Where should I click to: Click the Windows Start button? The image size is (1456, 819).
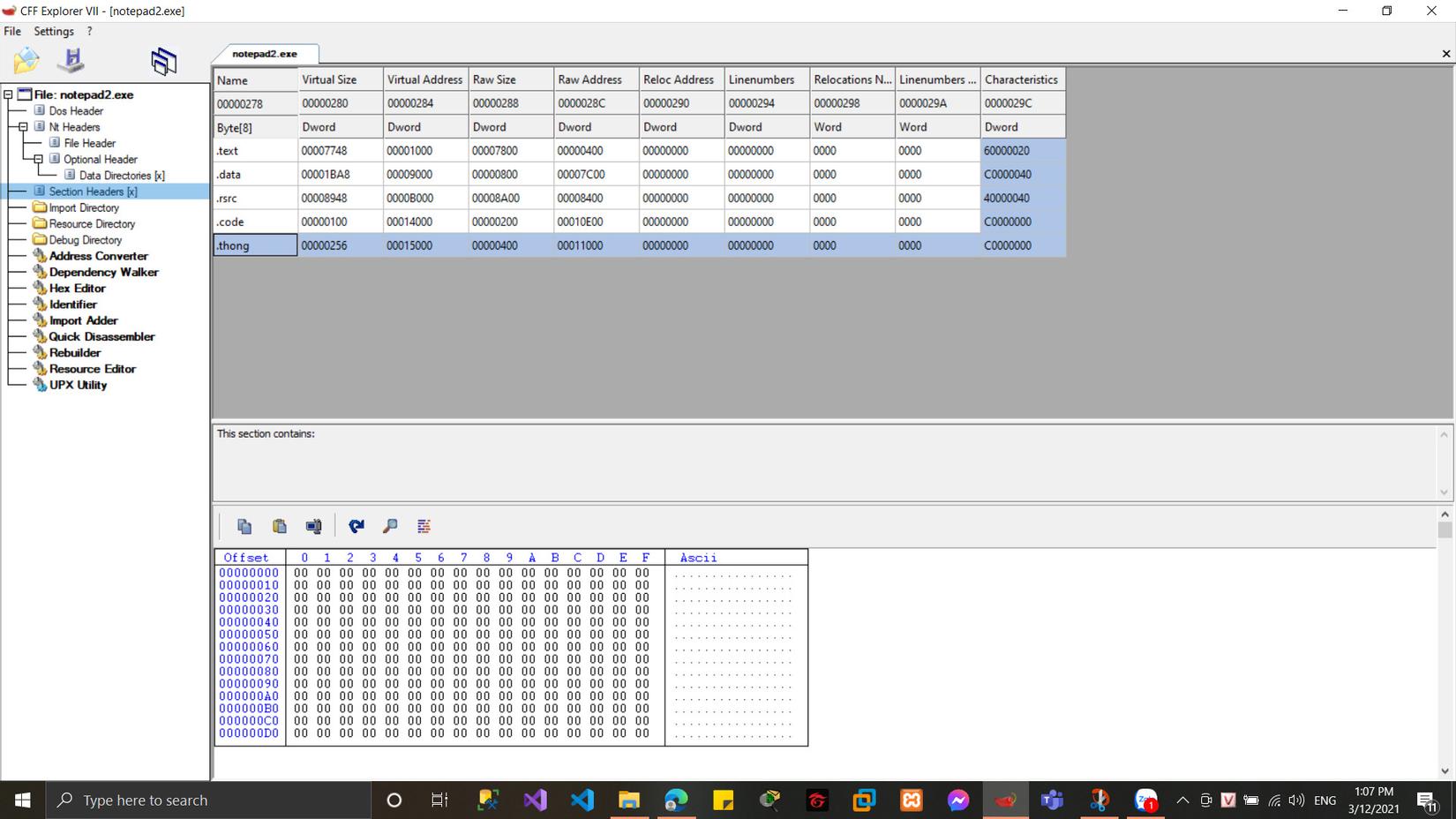click(x=23, y=800)
